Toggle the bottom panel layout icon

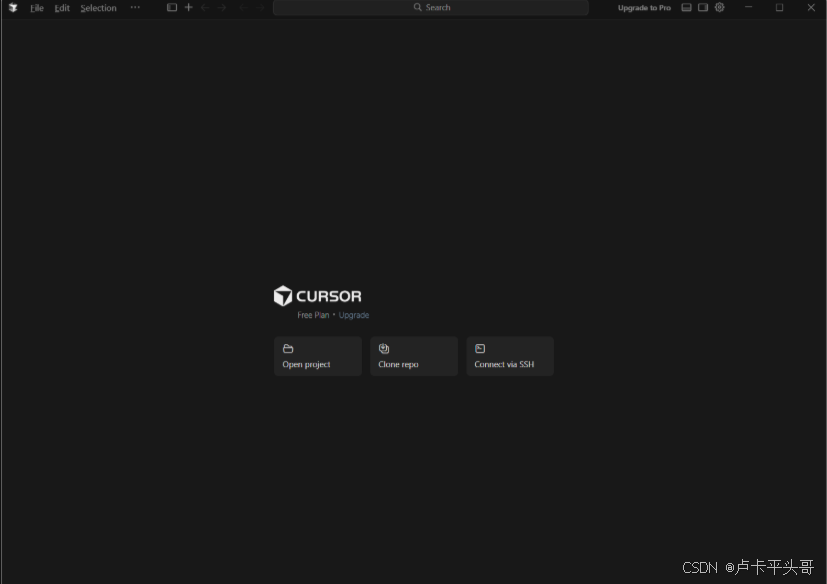[686, 7]
